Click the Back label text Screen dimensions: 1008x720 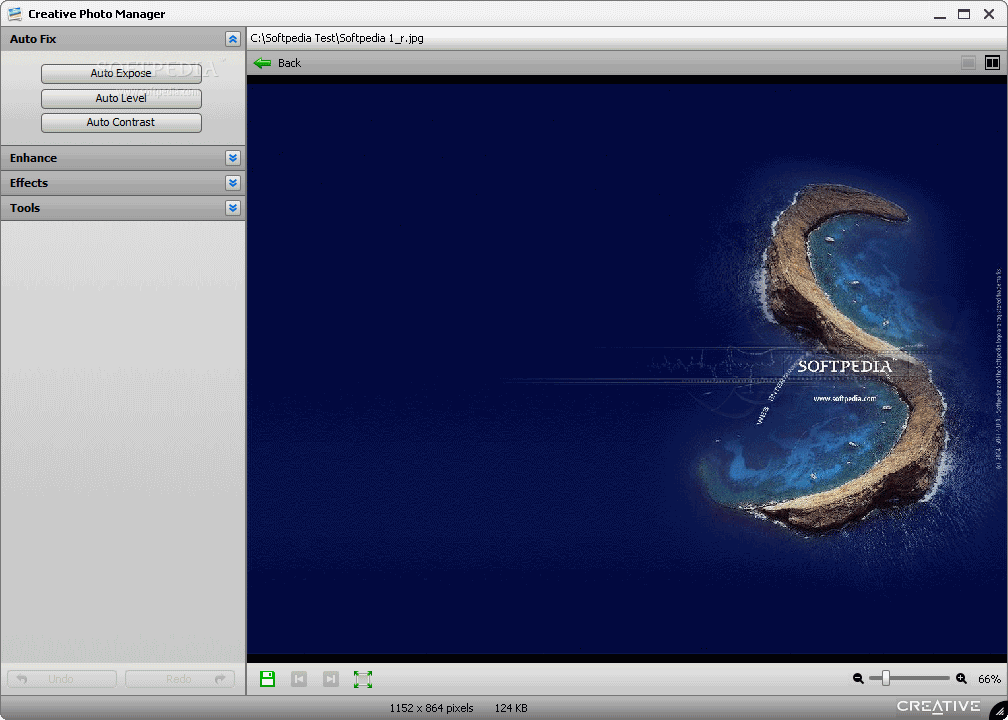(289, 63)
